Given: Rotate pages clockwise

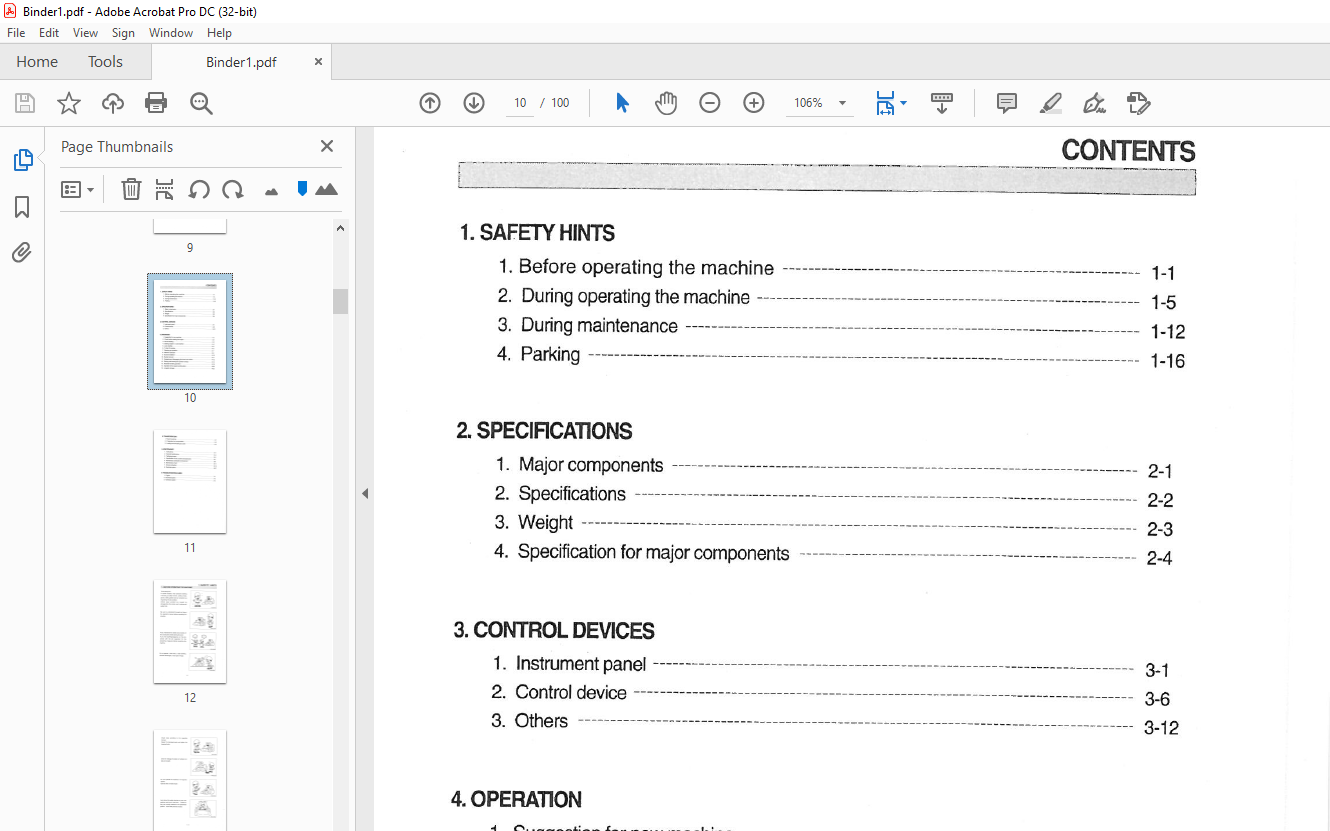Looking at the screenshot, I should tap(233, 189).
